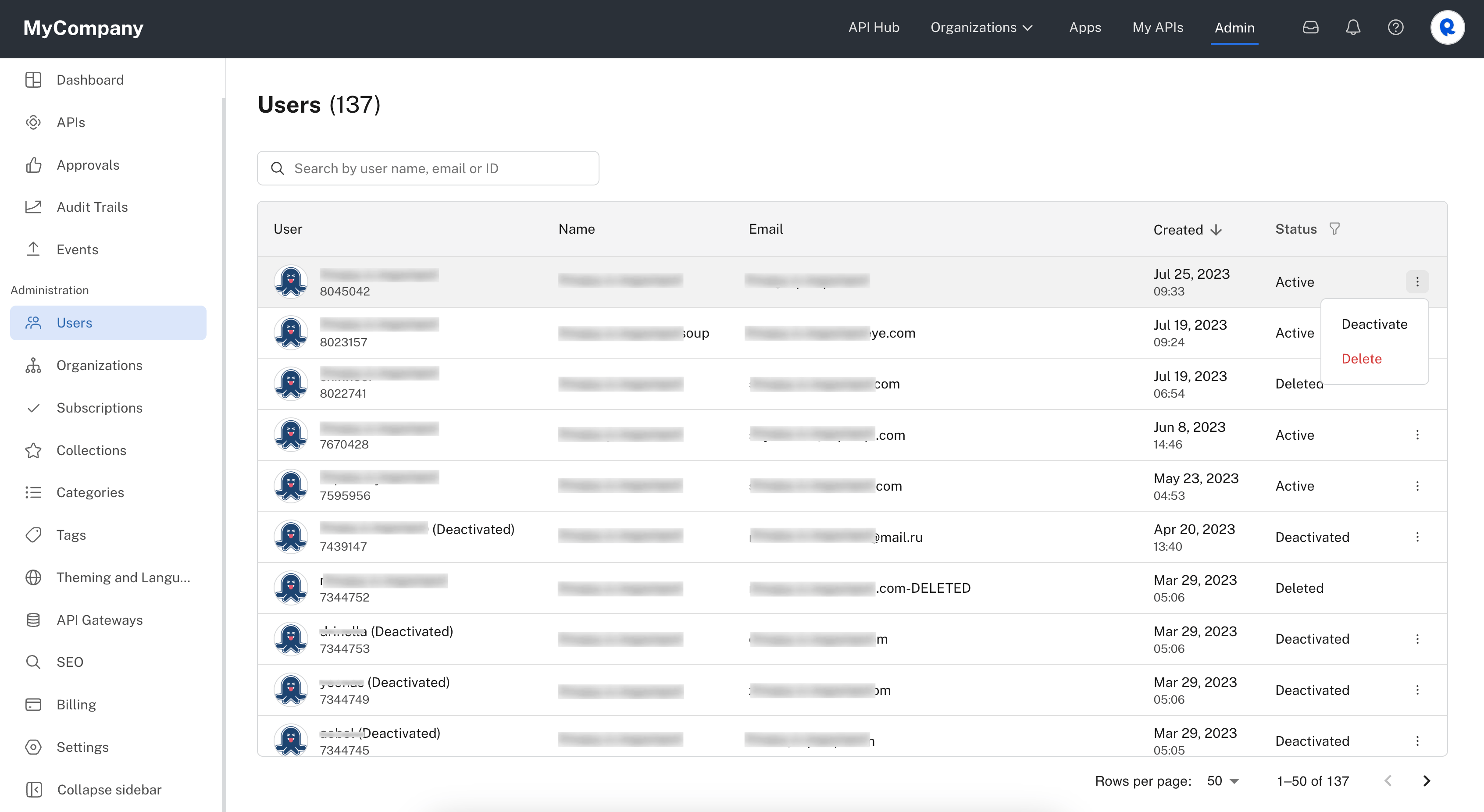1484x812 pixels.
Task: Open the user profile avatar menu
Action: pos(1447,27)
